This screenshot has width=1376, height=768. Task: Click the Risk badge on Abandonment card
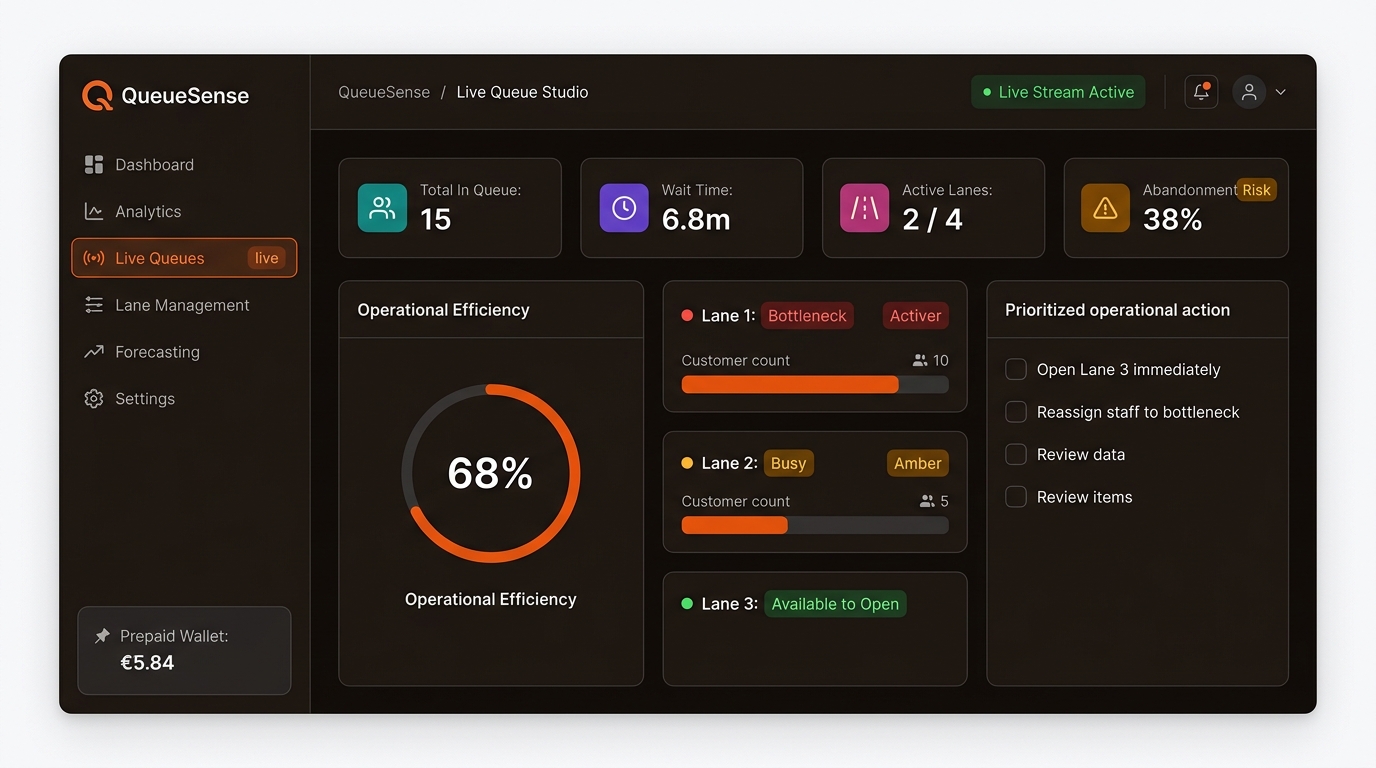1256,190
